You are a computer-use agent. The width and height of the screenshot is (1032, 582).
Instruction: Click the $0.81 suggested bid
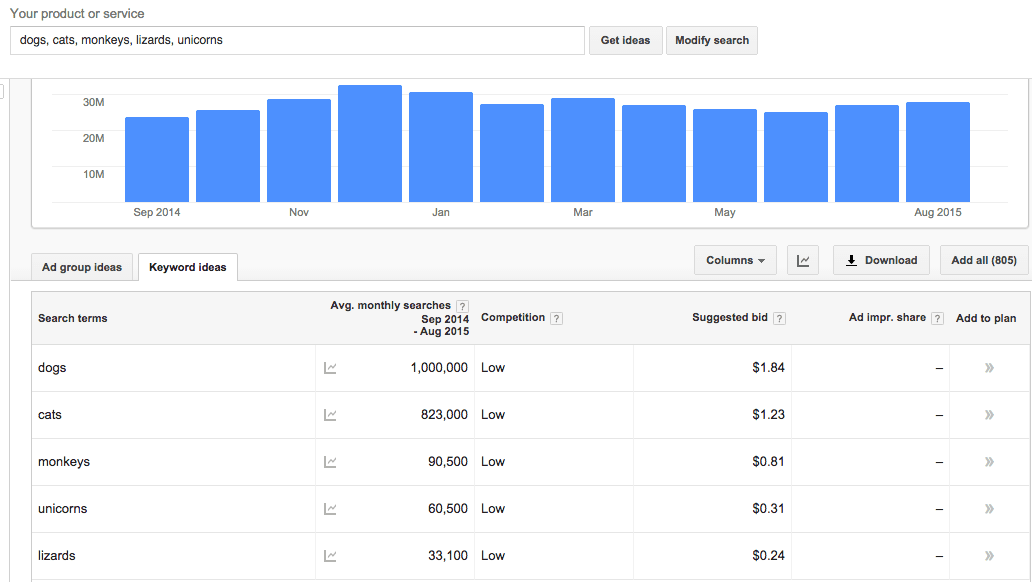pyautogui.click(x=768, y=462)
